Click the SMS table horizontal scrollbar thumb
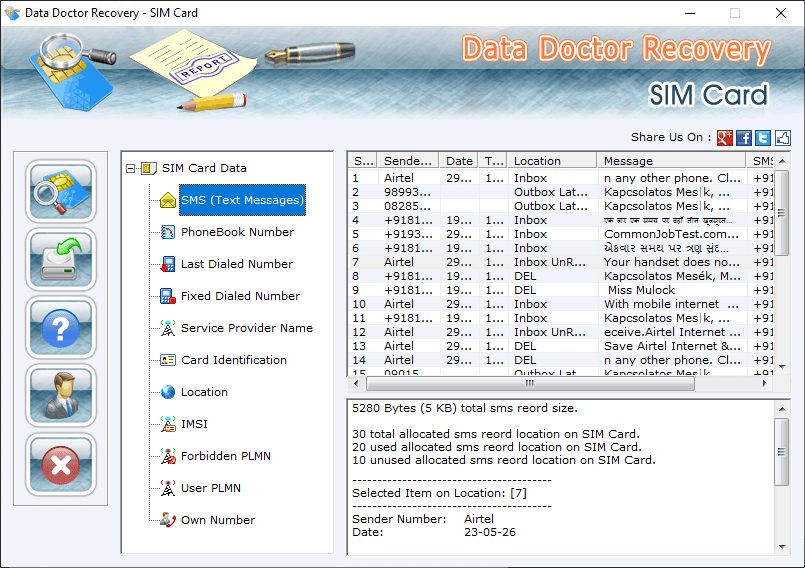Viewport: 805px width, 568px height. click(x=530, y=383)
